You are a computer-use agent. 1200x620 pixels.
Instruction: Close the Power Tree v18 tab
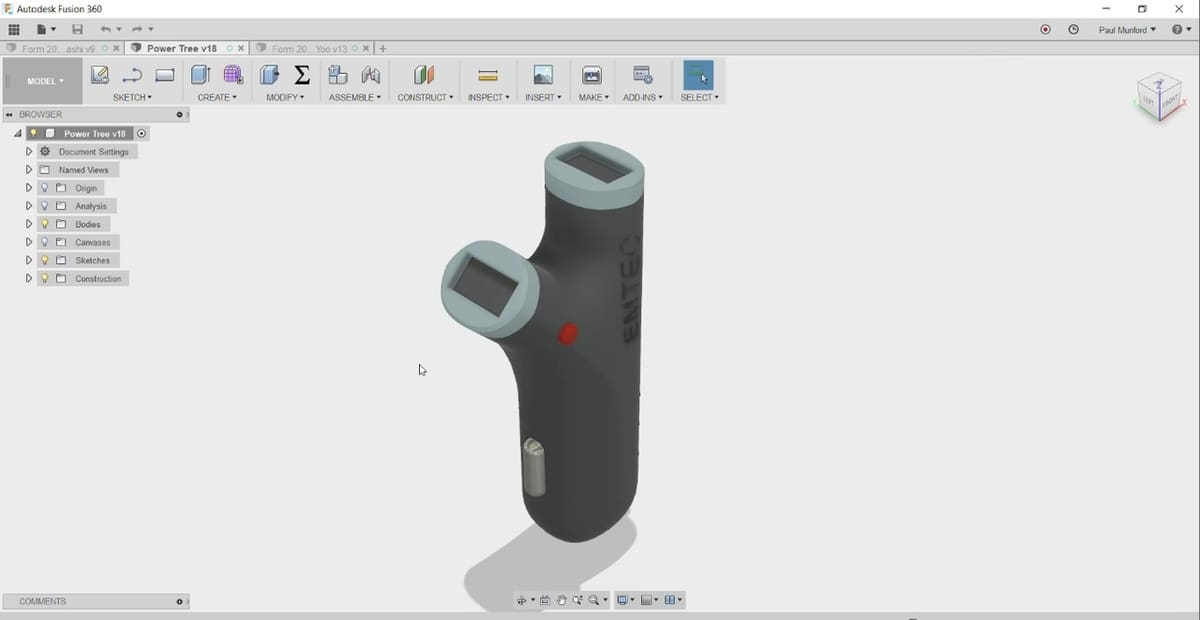(x=241, y=48)
